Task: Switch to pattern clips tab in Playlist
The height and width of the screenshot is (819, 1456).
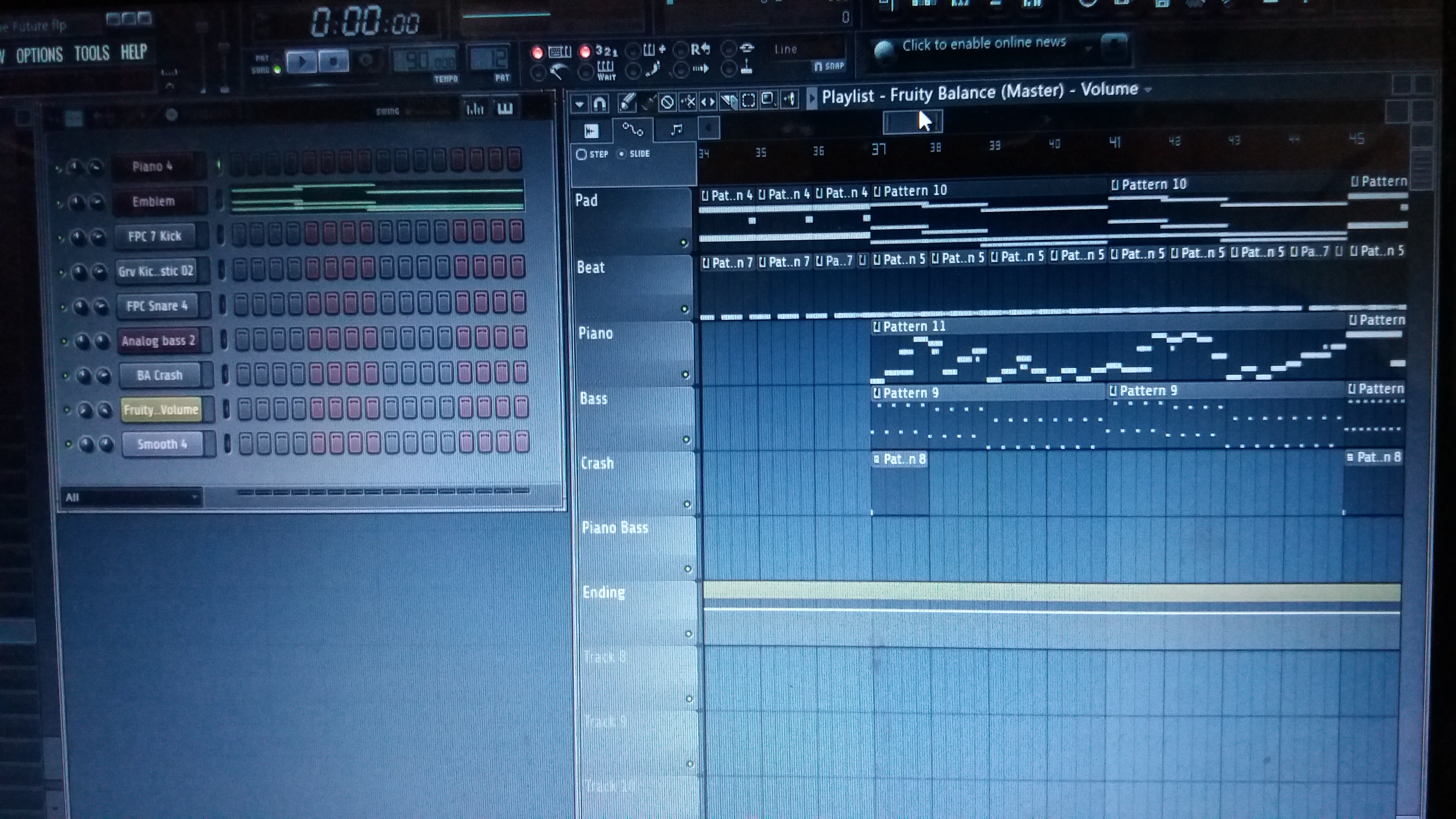Action: 677,129
